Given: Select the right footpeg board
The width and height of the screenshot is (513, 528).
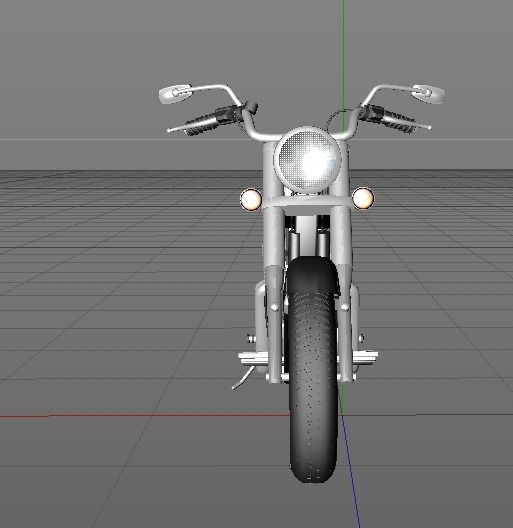Looking at the screenshot, I should 365,357.
